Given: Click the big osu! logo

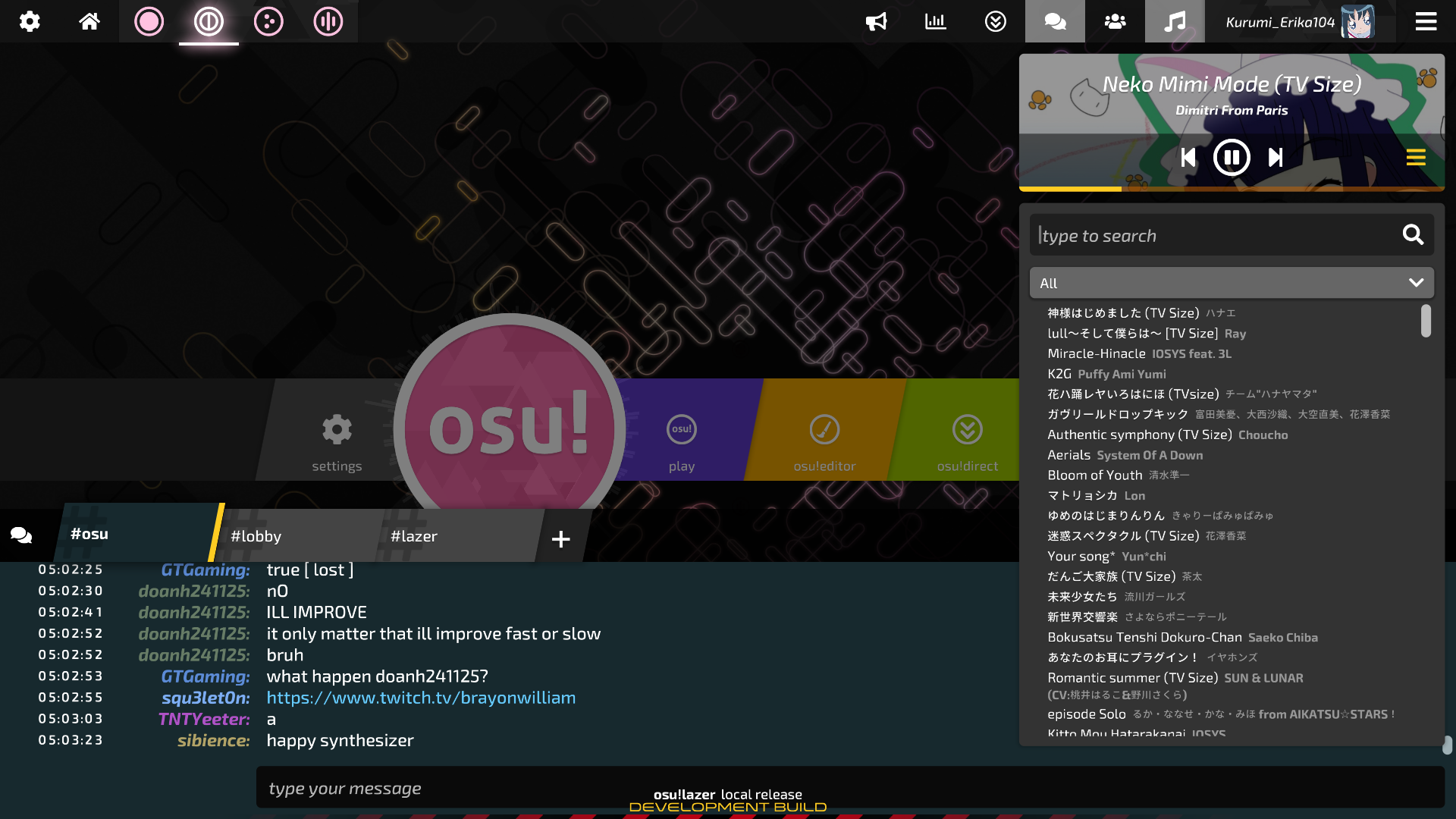Looking at the screenshot, I should point(510,428).
